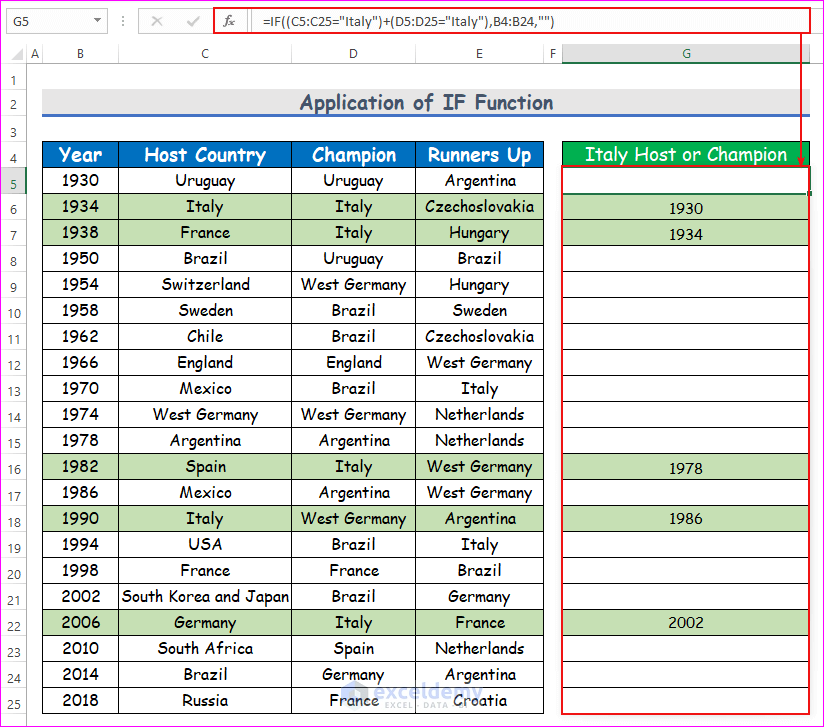Select the result cell showing 1978 in column G
Image resolution: width=824 pixels, height=727 pixels.
tap(686, 467)
